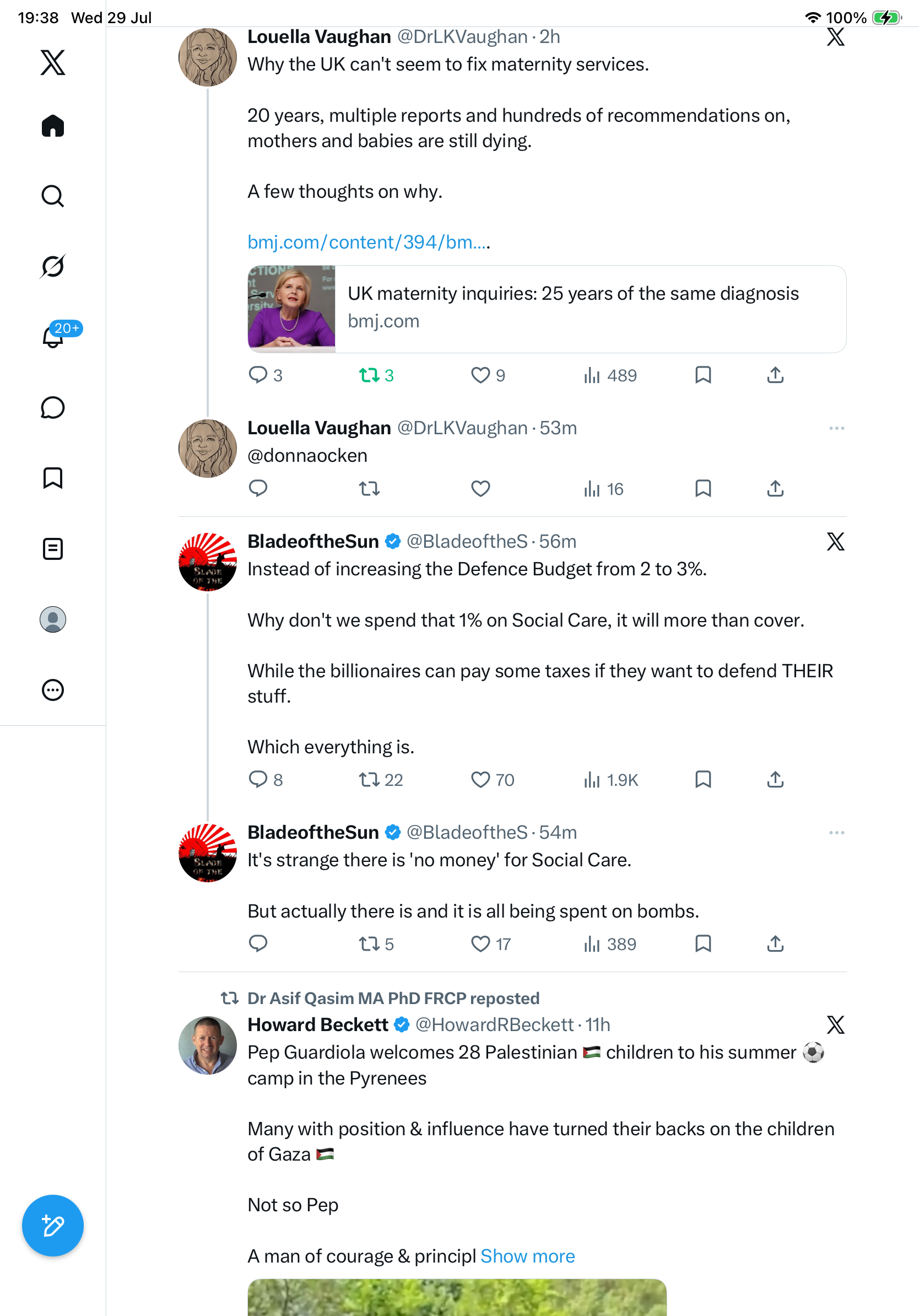Open the profile avatar in sidebar
The image size is (919, 1316).
[x=53, y=619]
